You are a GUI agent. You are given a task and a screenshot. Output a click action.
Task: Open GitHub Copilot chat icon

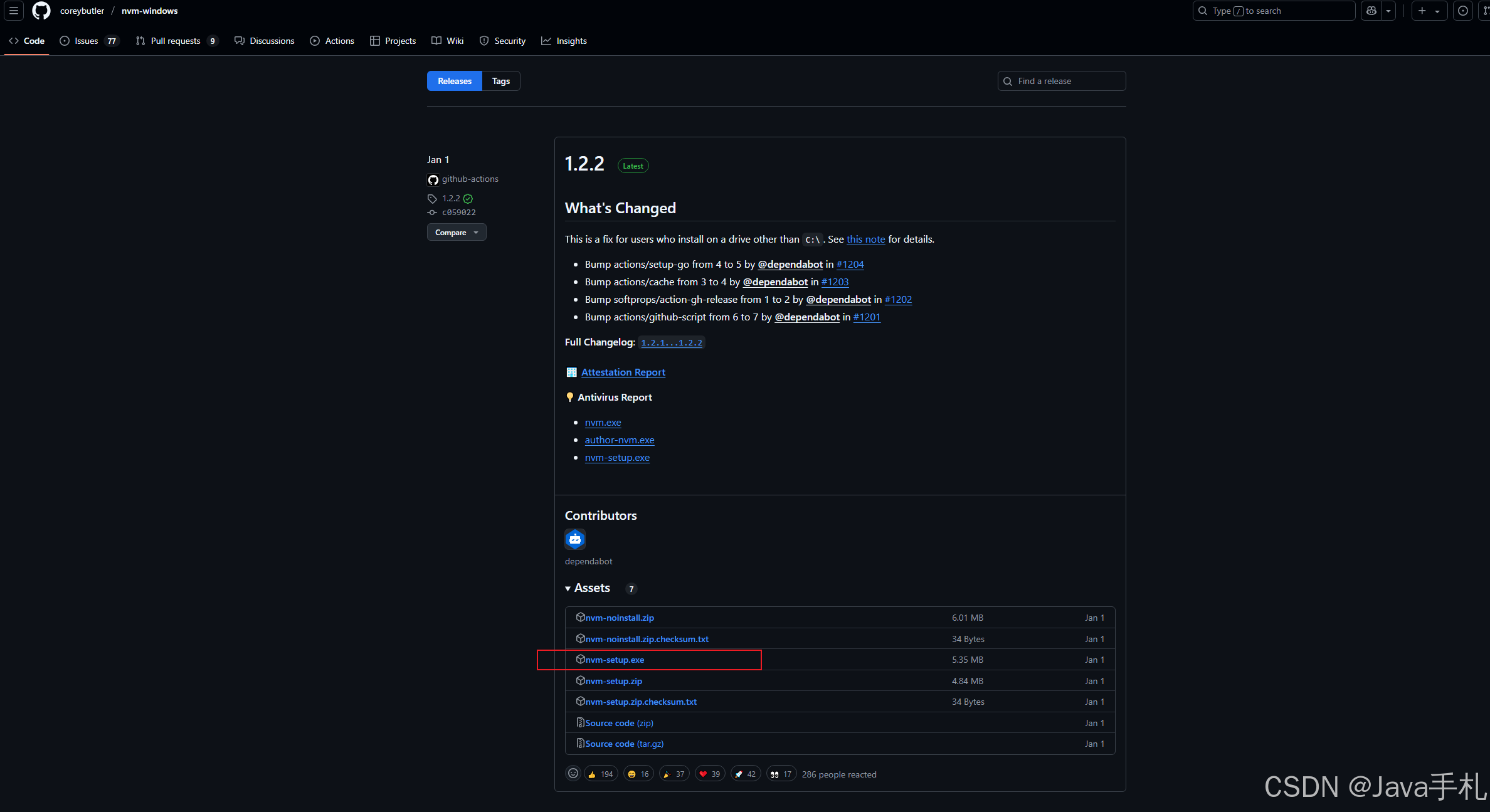point(1371,11)
